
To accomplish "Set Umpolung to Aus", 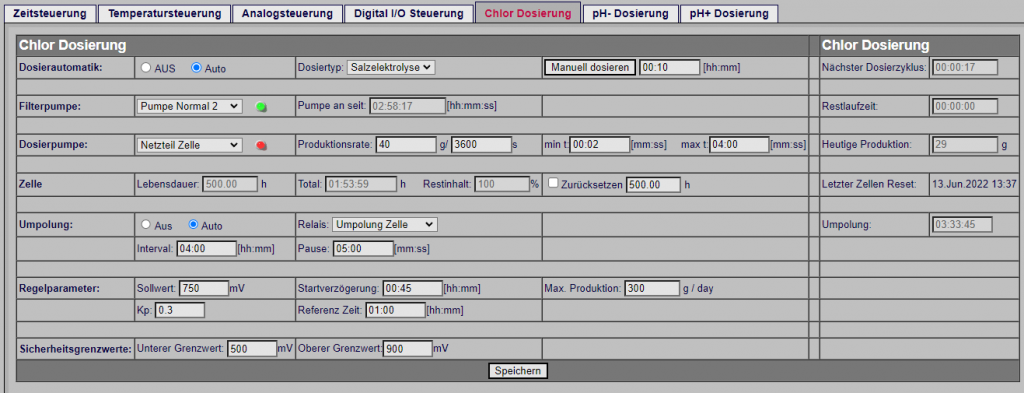I will [x=146, y=225].
